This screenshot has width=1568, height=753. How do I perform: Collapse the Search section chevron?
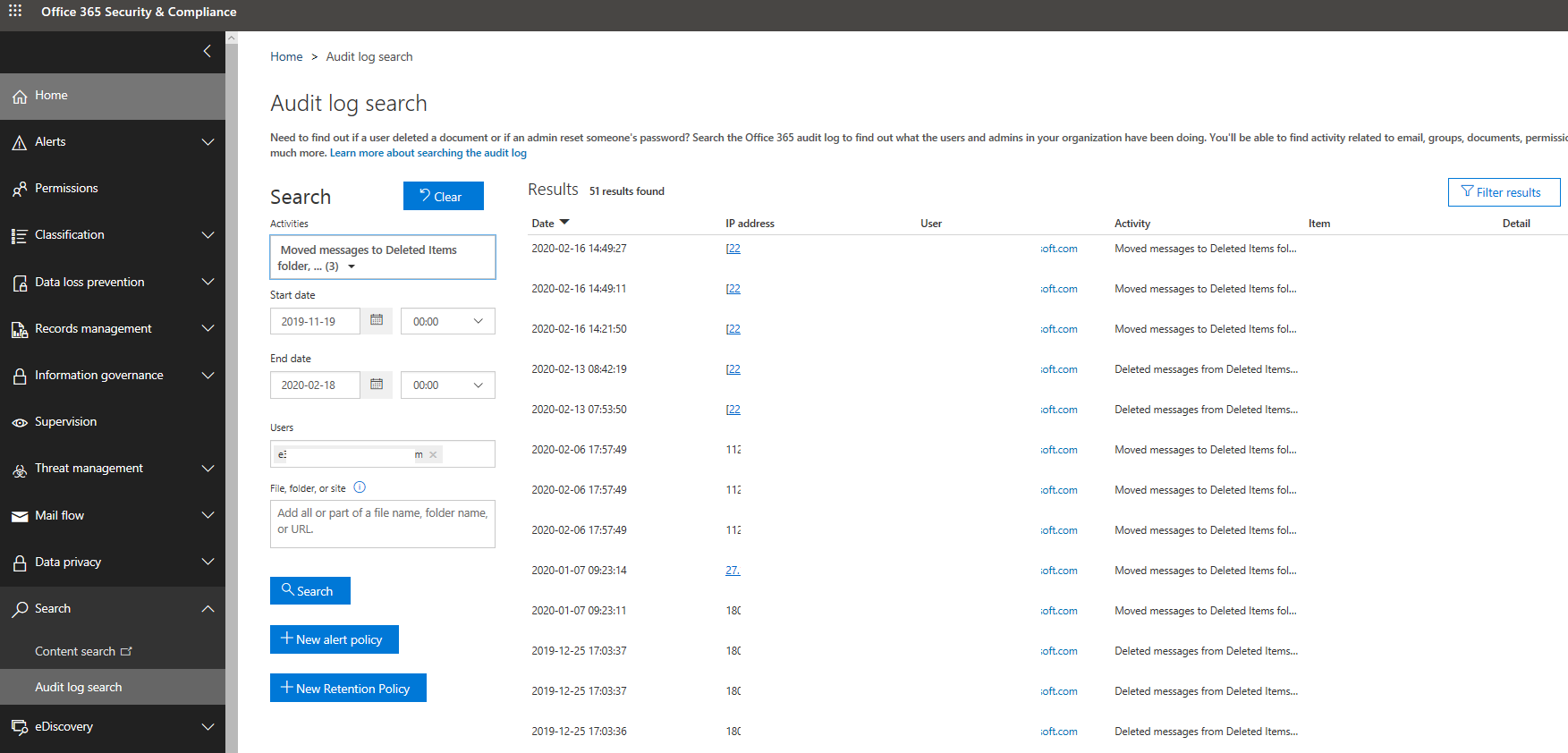coord(208,609)
